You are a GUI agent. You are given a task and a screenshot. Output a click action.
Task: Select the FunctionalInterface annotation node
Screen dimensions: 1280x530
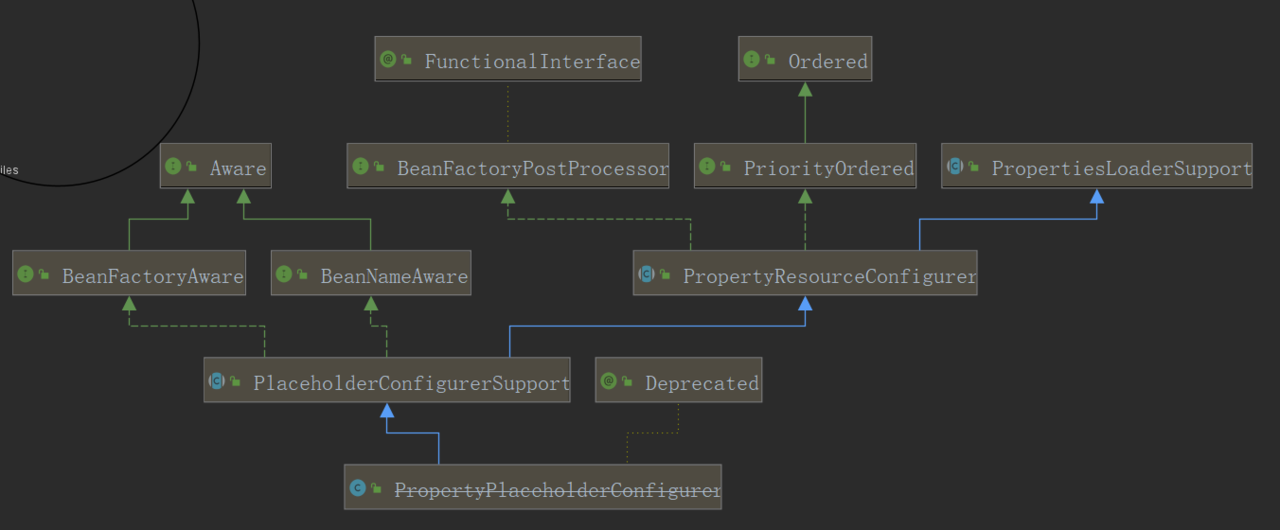[508, 60]
